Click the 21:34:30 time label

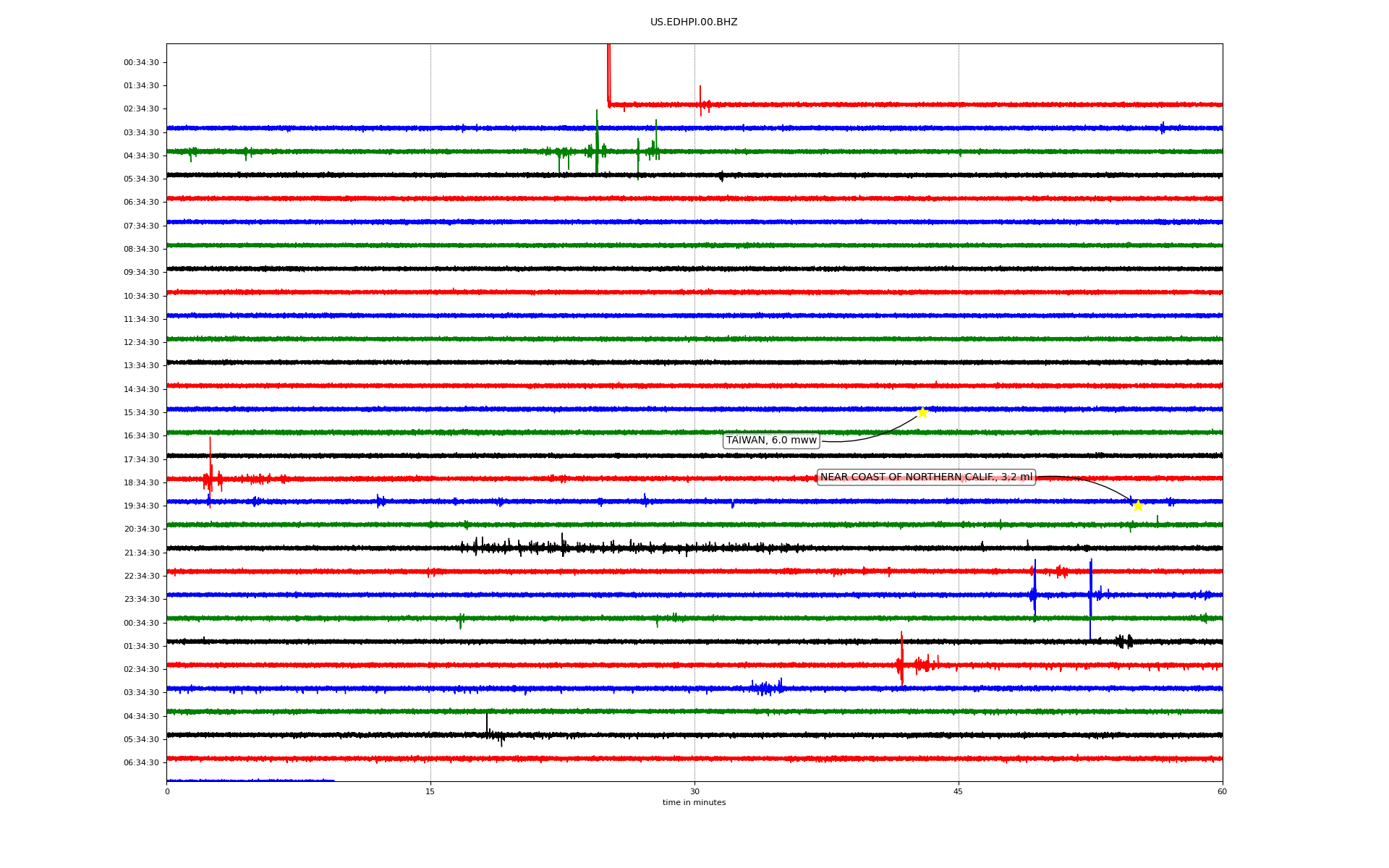click(x=141, y=553)
